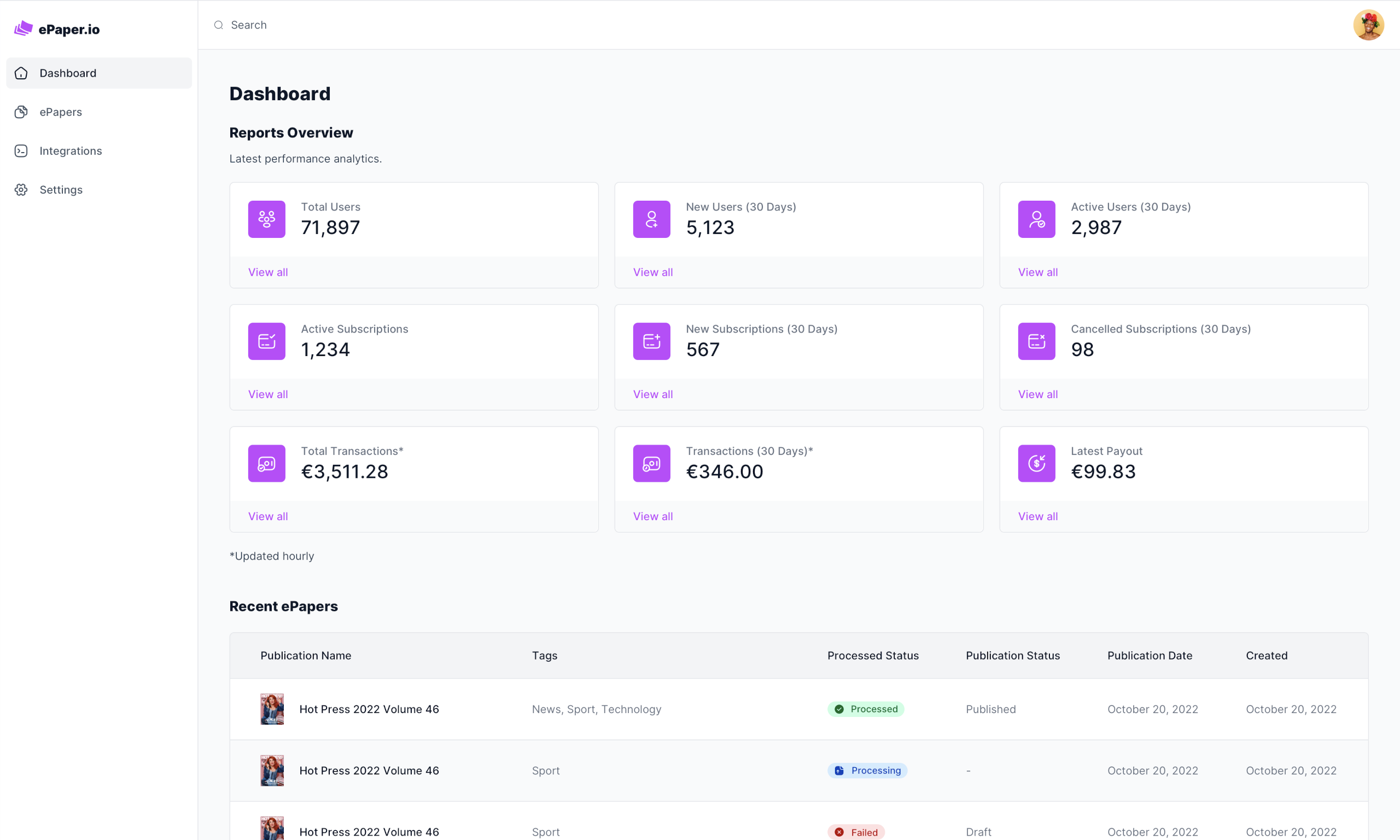View all under New Users (30 Days)
The height and width of the screenshot is (840, 1400).
tap(652, 272)
